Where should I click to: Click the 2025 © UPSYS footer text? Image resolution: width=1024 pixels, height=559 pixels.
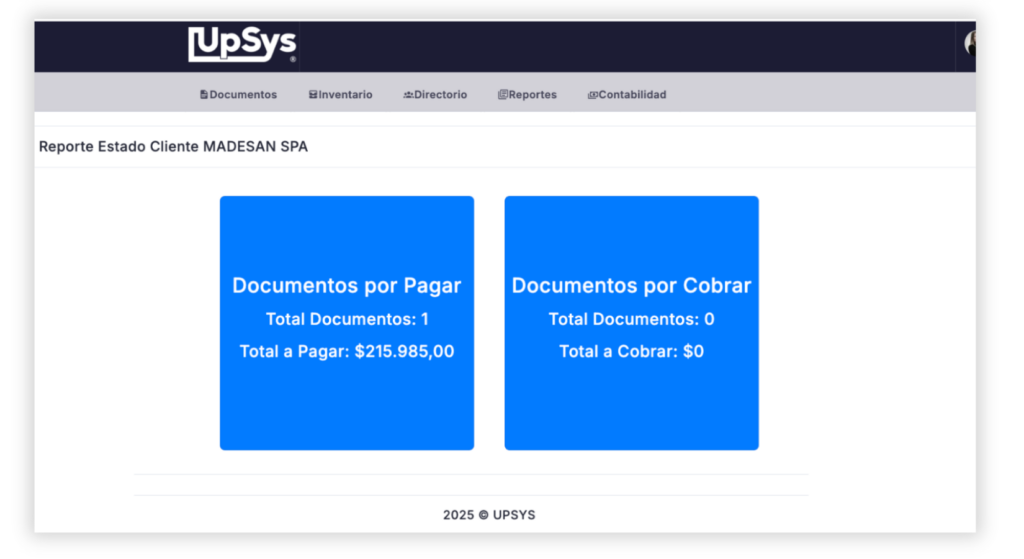point(489,515)
